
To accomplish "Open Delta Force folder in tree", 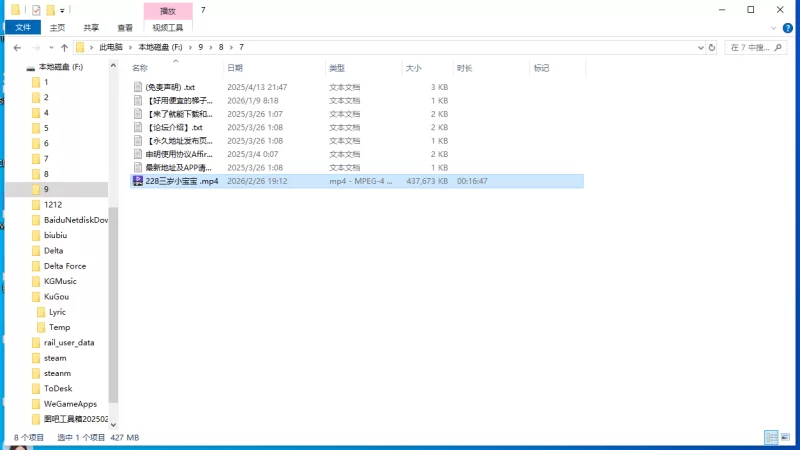I will 65,266.
